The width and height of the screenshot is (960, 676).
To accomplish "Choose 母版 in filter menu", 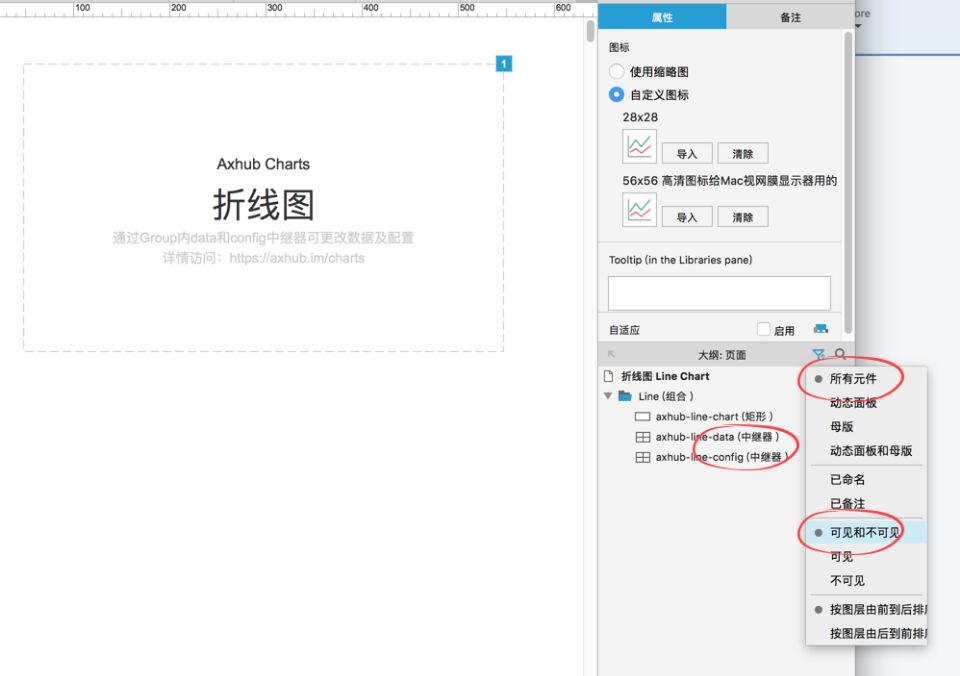I will click(x=866, y=427).
